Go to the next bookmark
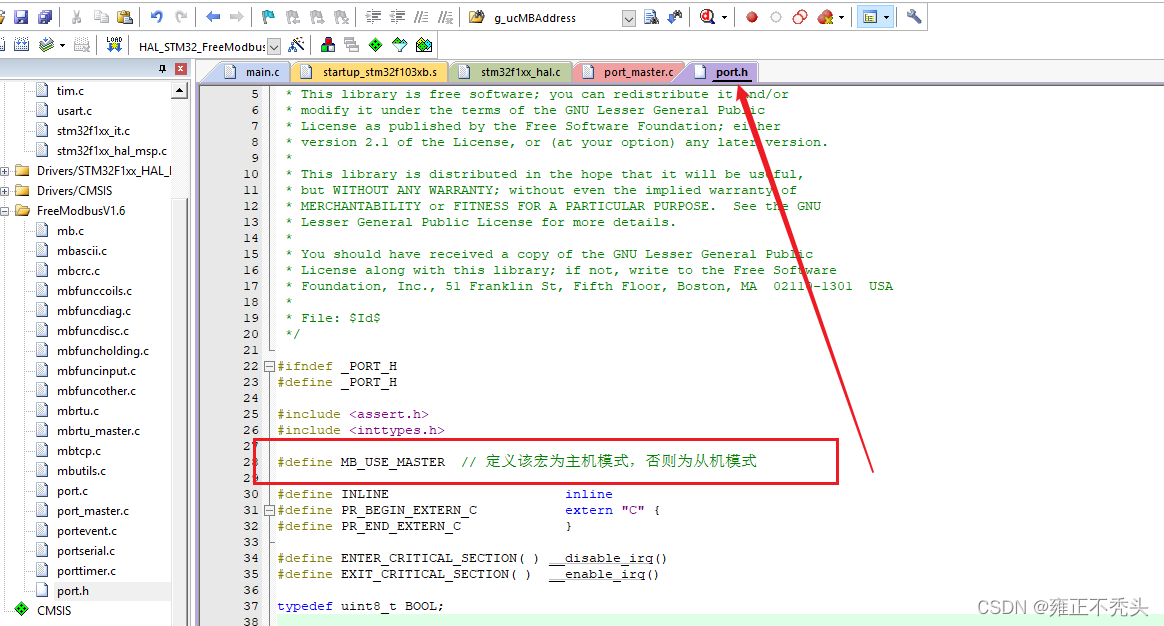The height and width of the screenshot is (626, 1164). tap(317, 17)
